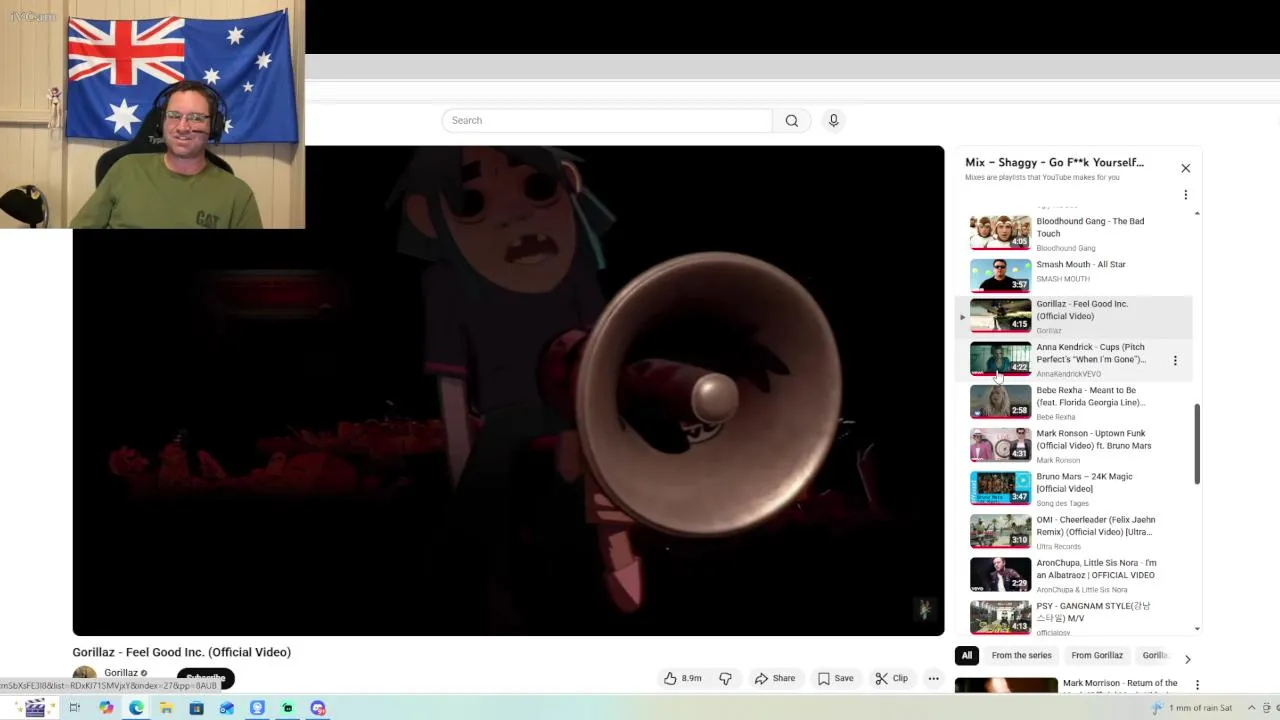Open the weather widget showing rain Sat
1280x720 pixels.
point(1192,708)
